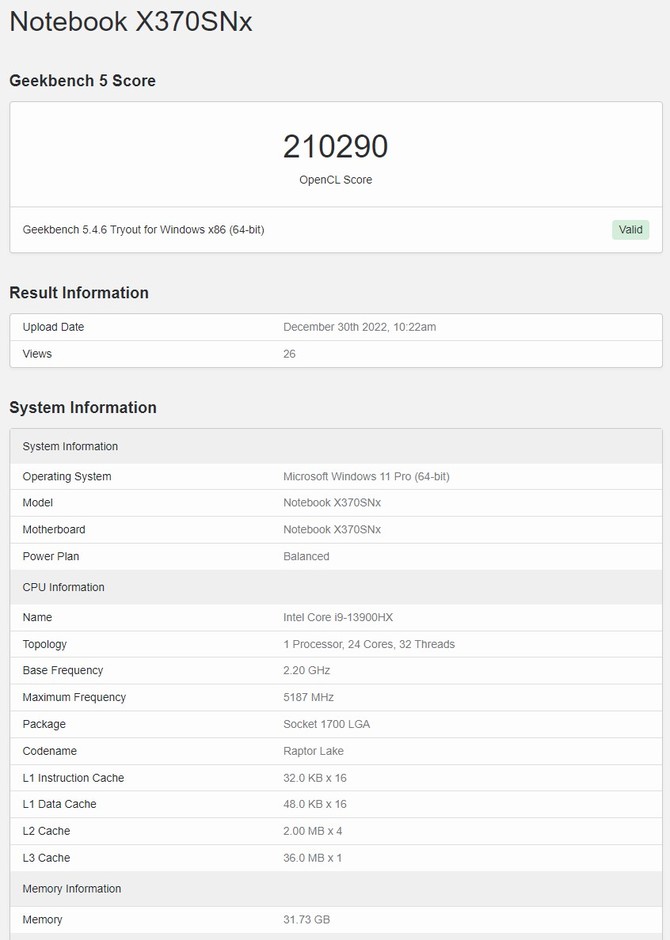Select the 'Balanced' power plan value

(306, 556)
